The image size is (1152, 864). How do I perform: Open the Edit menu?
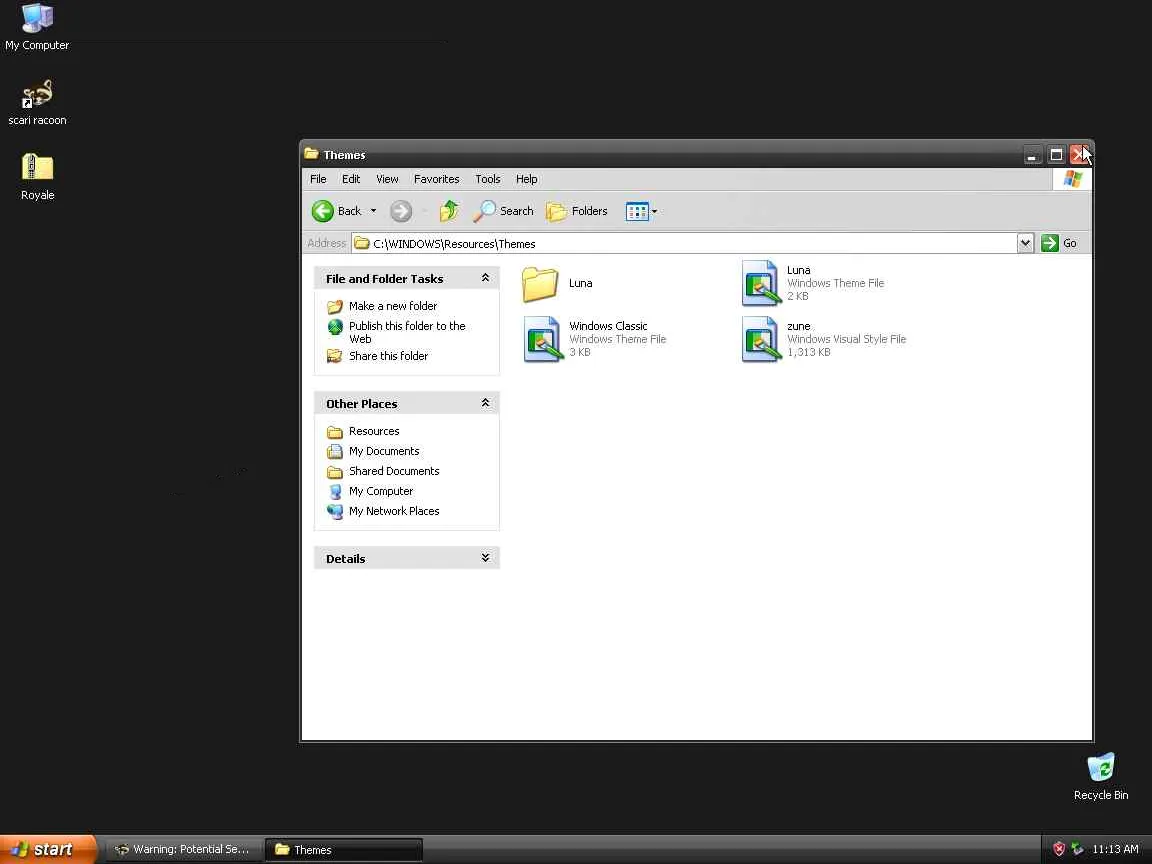[x=351, y=179]
